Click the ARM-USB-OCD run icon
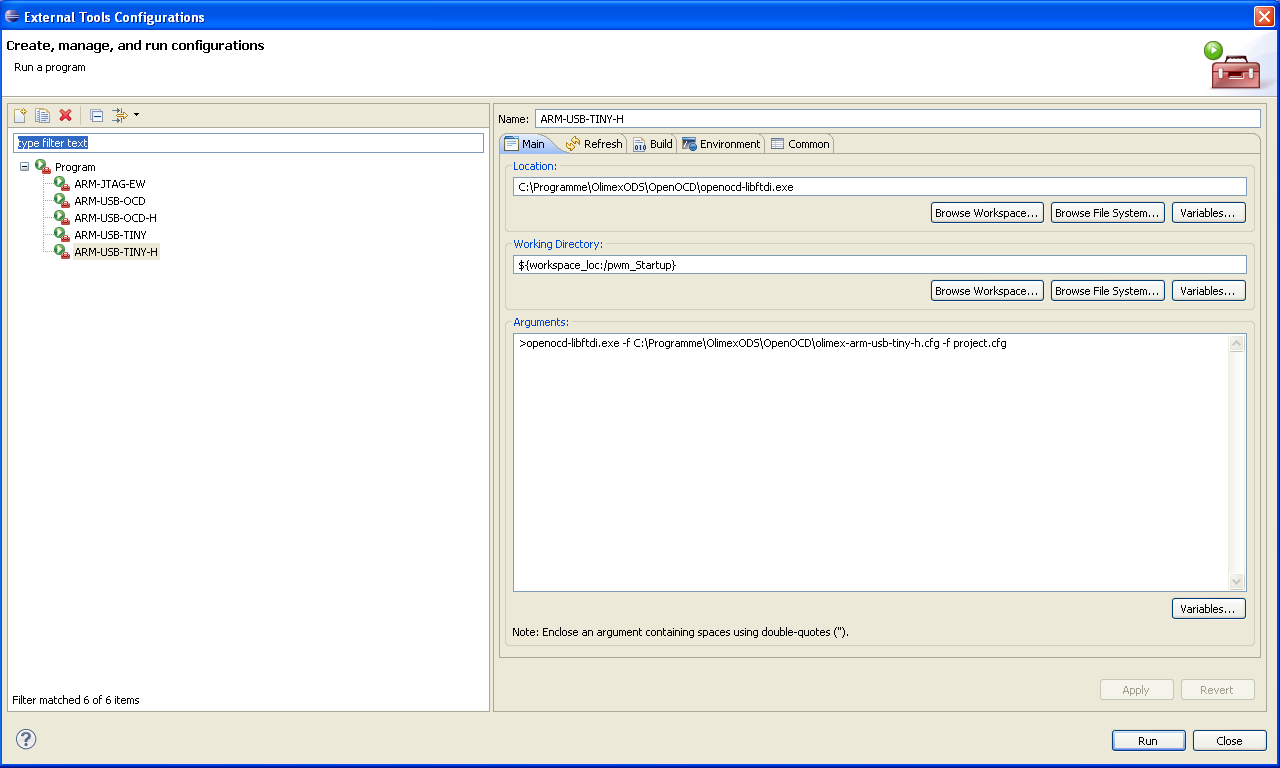This screenshot has width=1280, height=768. pos(62,201)
